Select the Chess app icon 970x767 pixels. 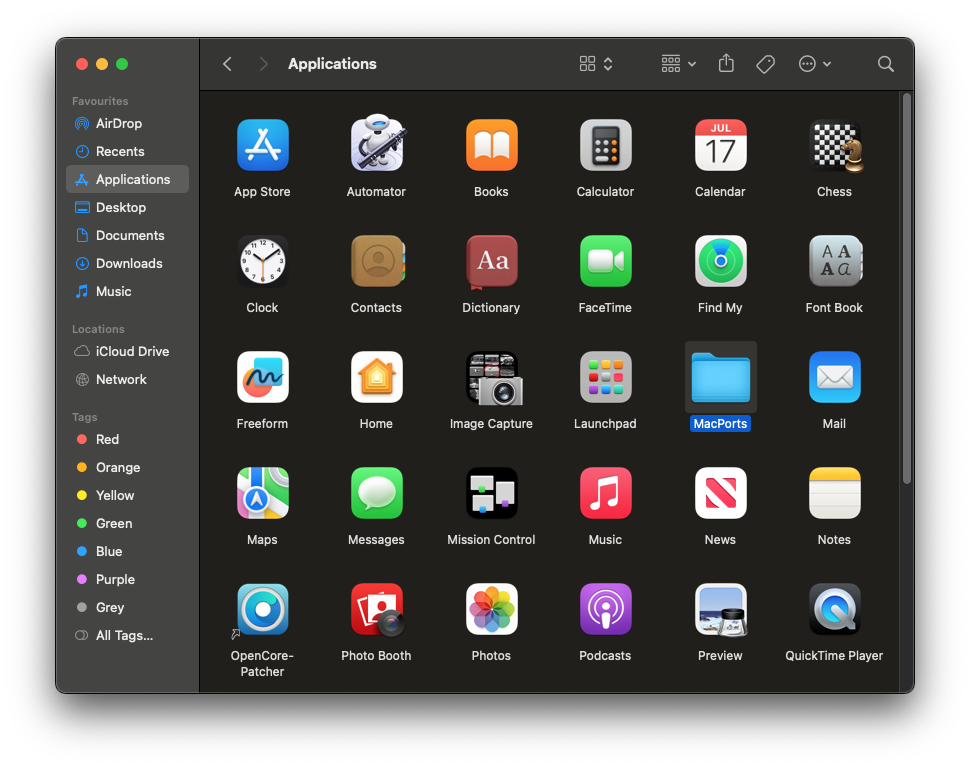pos(834,145)
